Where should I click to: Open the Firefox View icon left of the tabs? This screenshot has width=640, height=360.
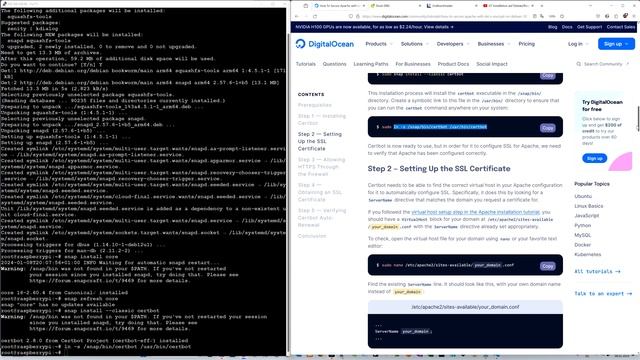pyautogui.click(x=305, y=6)
